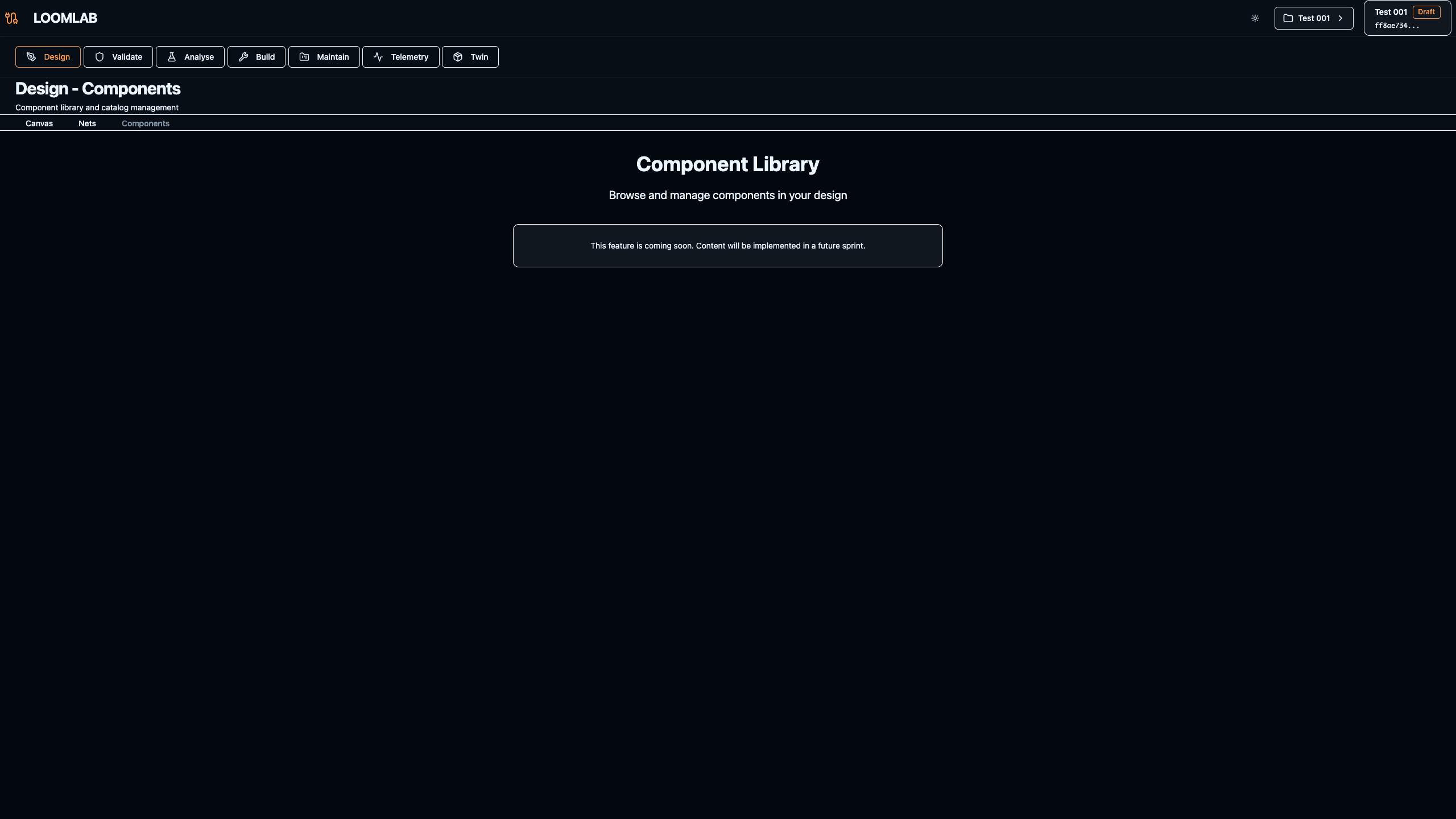Click the LOOMLAB cable logo icon
Viewport: 1456px width, 819px height.
pyautogui.click(x=11, y=18)
